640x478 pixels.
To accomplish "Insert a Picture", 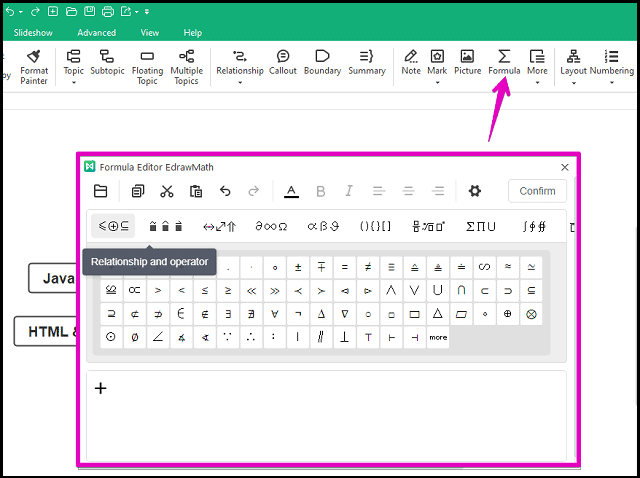I will [467, 62].
